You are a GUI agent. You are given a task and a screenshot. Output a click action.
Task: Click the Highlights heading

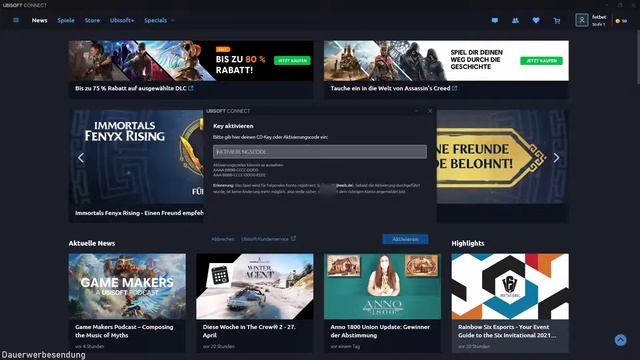pos(468,243)
